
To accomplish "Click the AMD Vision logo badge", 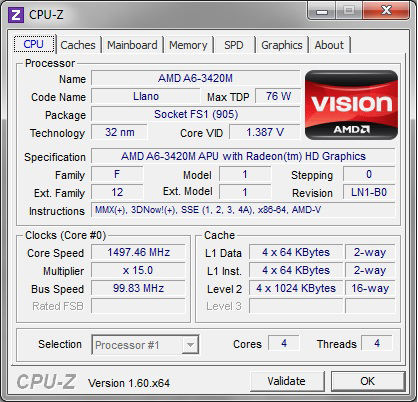I will click(x=351, y=105).
